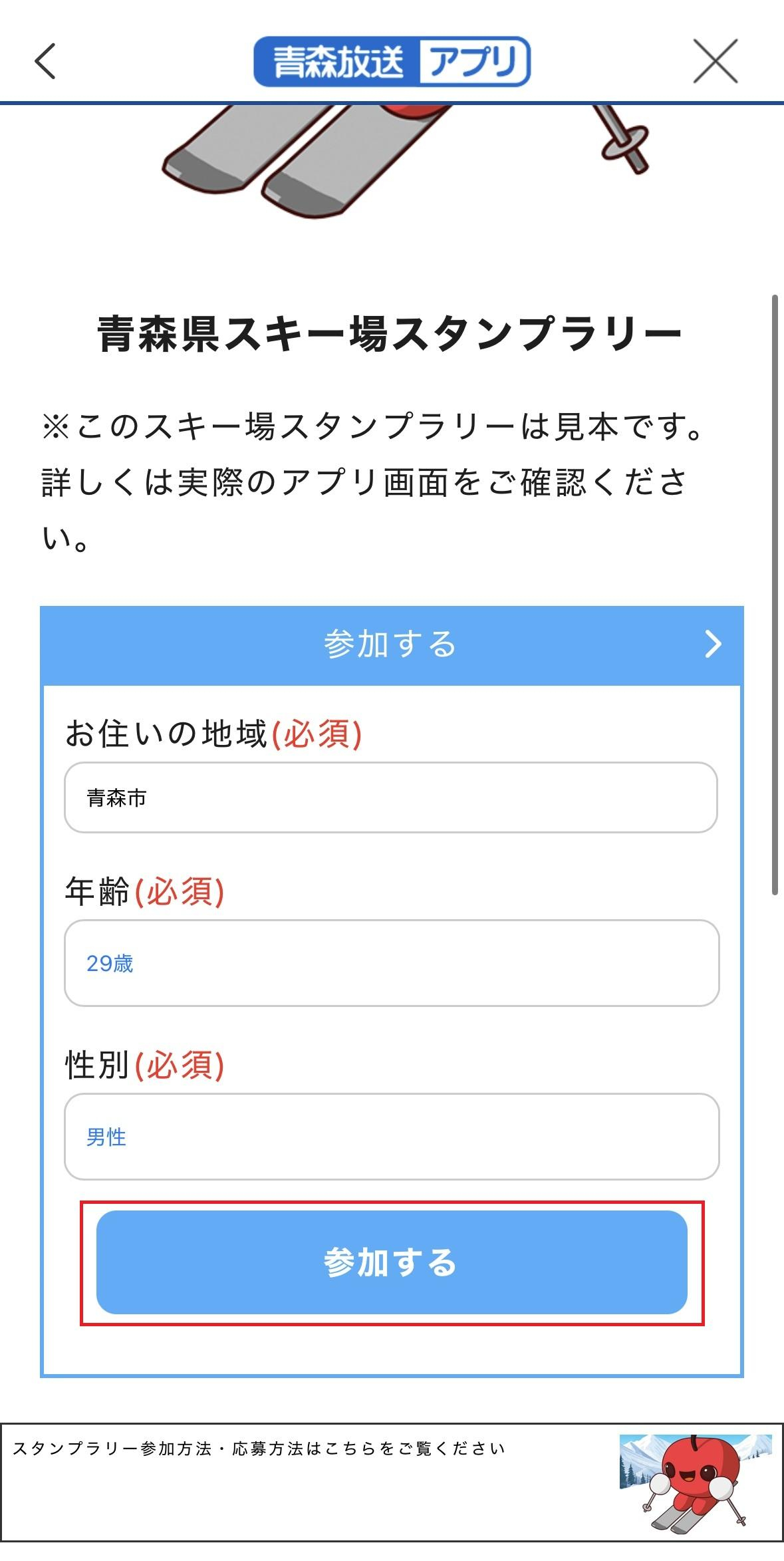Image resolution: width=784 pixels, height=1561 pixels.
Task: Click the red (必須) marker beside お住いの地域
Action: pos(317,735)
